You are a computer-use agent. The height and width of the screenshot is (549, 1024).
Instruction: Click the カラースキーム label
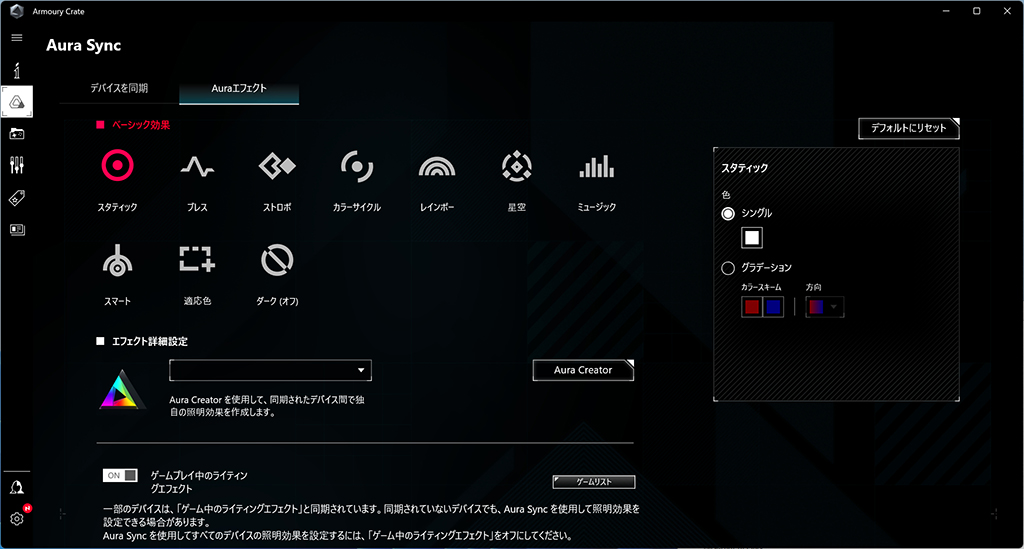pos(761,287)
